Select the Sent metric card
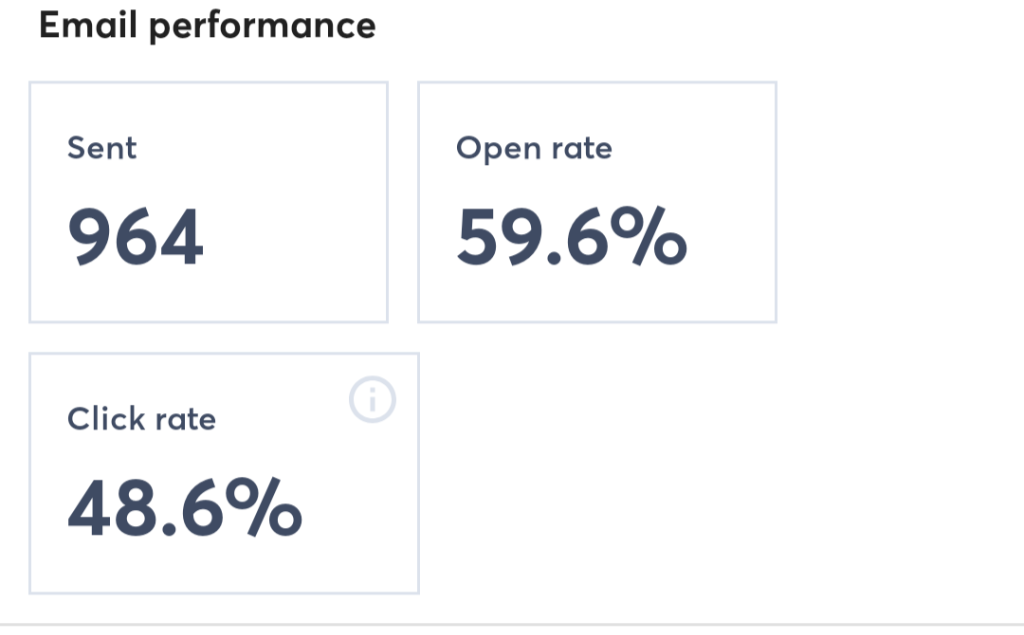This screenshot has width=1024, height=635. click(208, 202)
